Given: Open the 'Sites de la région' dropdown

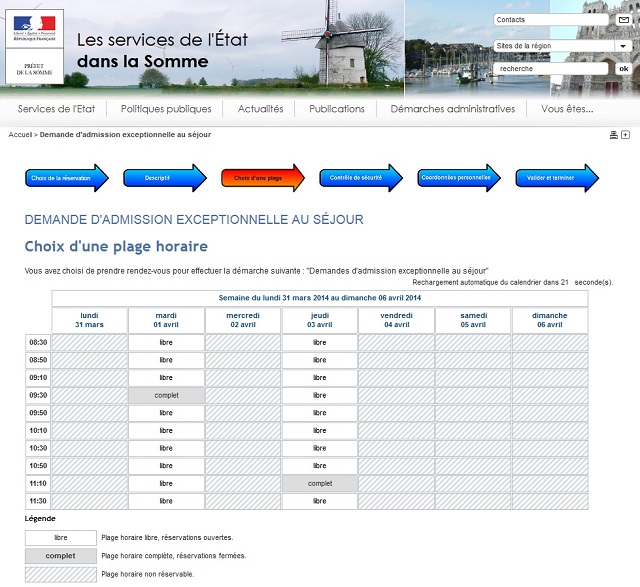Looking at the screenshot, I should [x=550, y=45].
